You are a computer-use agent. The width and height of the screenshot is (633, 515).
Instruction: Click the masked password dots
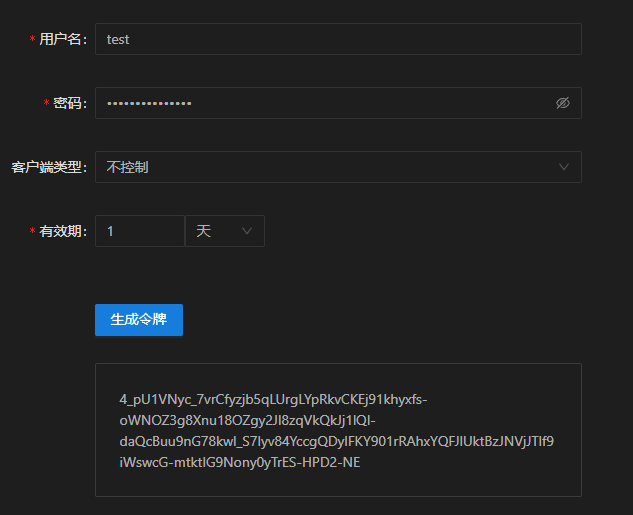point(149,103)
